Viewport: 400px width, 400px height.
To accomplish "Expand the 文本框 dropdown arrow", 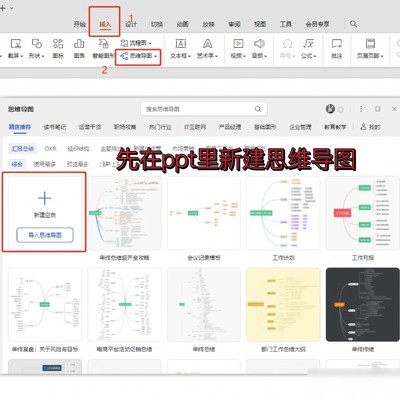I will tap(190, 56).
